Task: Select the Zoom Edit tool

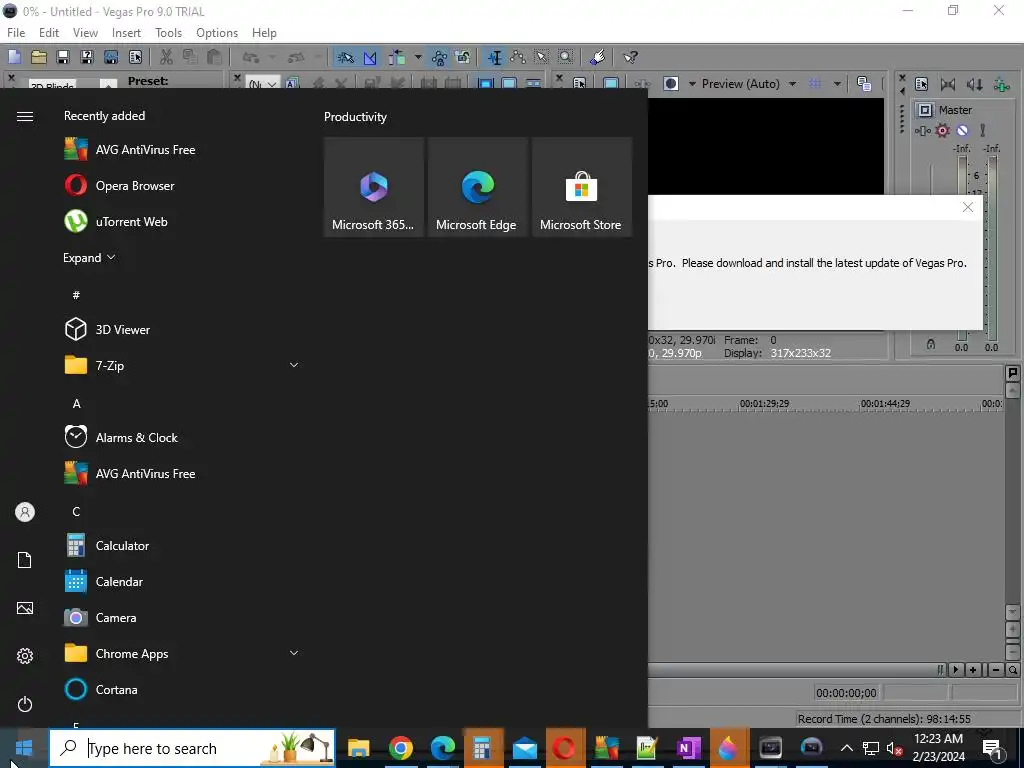Action: 566,57
